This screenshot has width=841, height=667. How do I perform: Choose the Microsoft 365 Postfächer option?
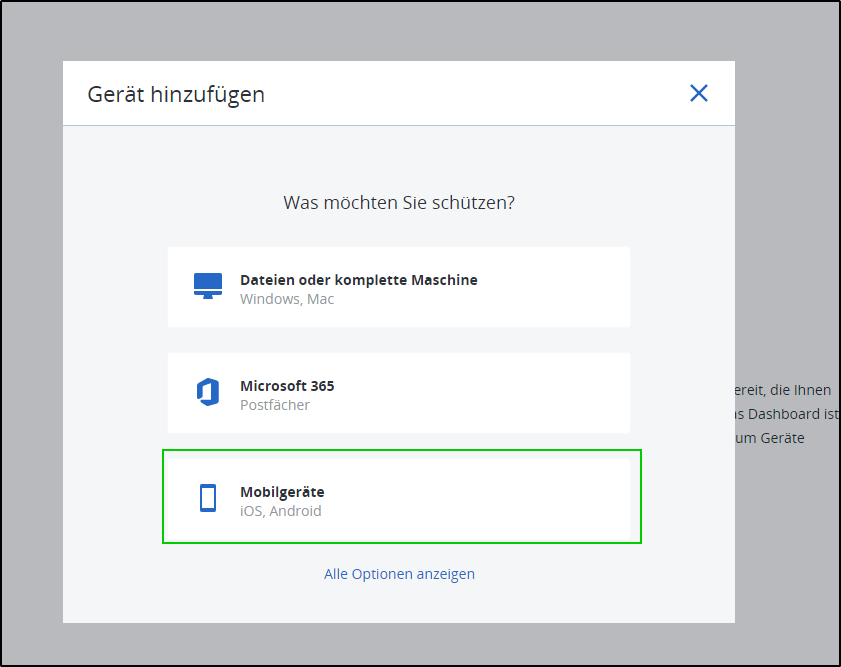tap(399, 392)
